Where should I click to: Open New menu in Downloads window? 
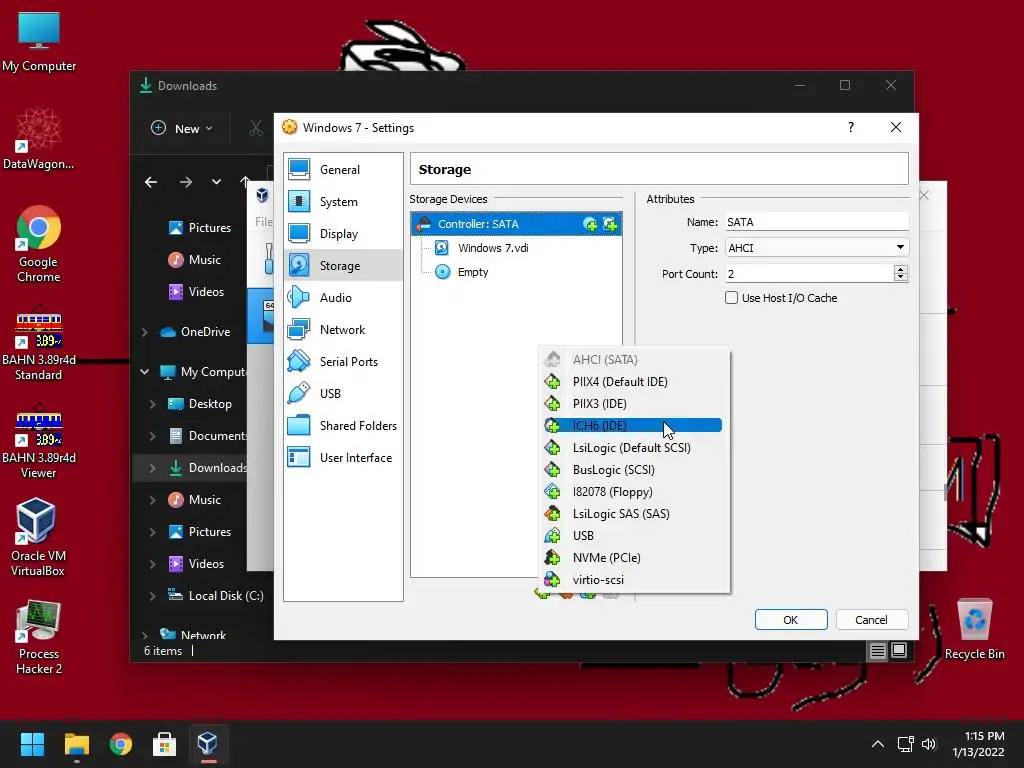182,129
